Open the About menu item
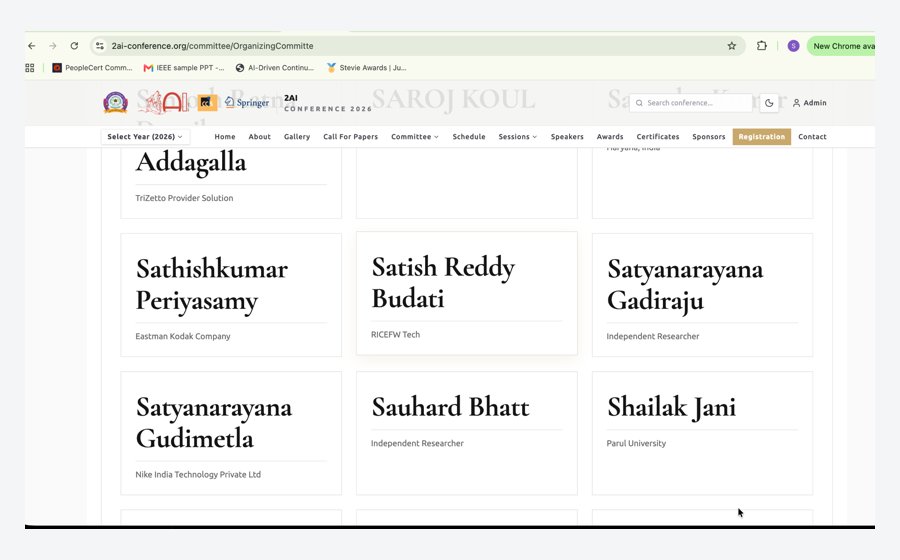Image resolution: width=900 pixels, height=560 pixels. (259, 137)
